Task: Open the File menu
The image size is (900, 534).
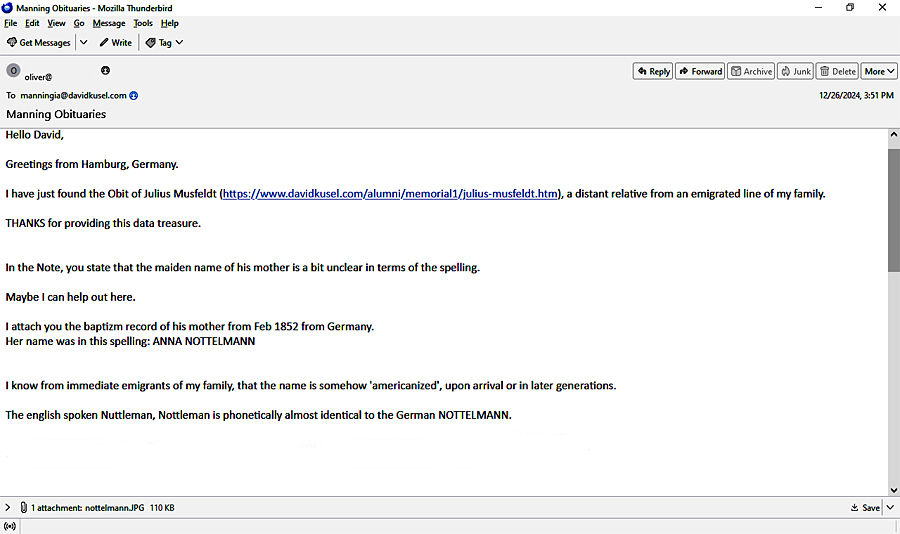Action: (x=10, y=23)
